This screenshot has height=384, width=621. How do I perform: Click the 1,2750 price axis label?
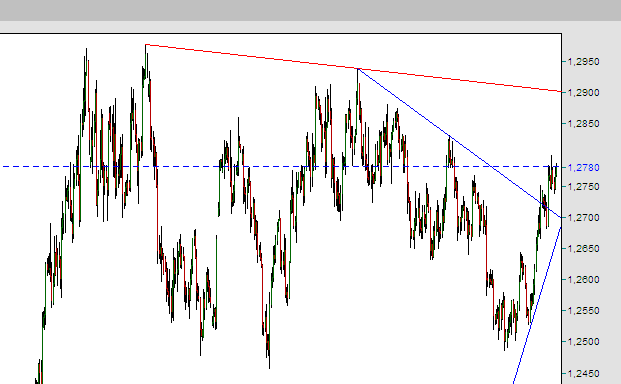(x=583, y=187)
